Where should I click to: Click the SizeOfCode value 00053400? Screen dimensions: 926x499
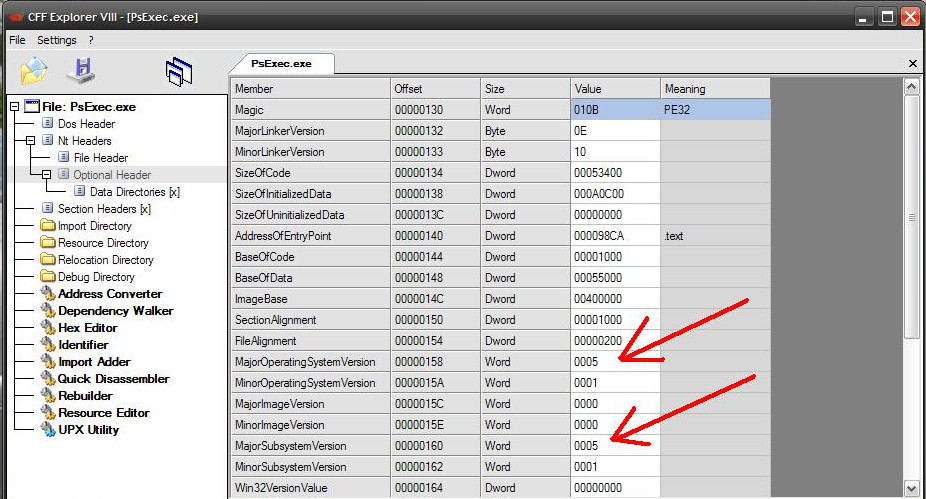point(615,173)
